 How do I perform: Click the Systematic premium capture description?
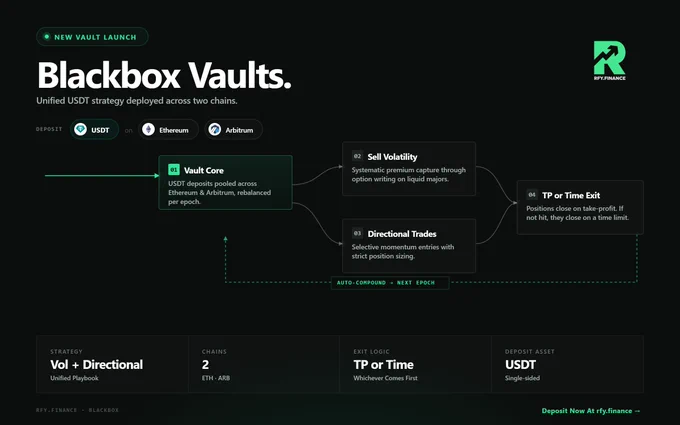409,174
